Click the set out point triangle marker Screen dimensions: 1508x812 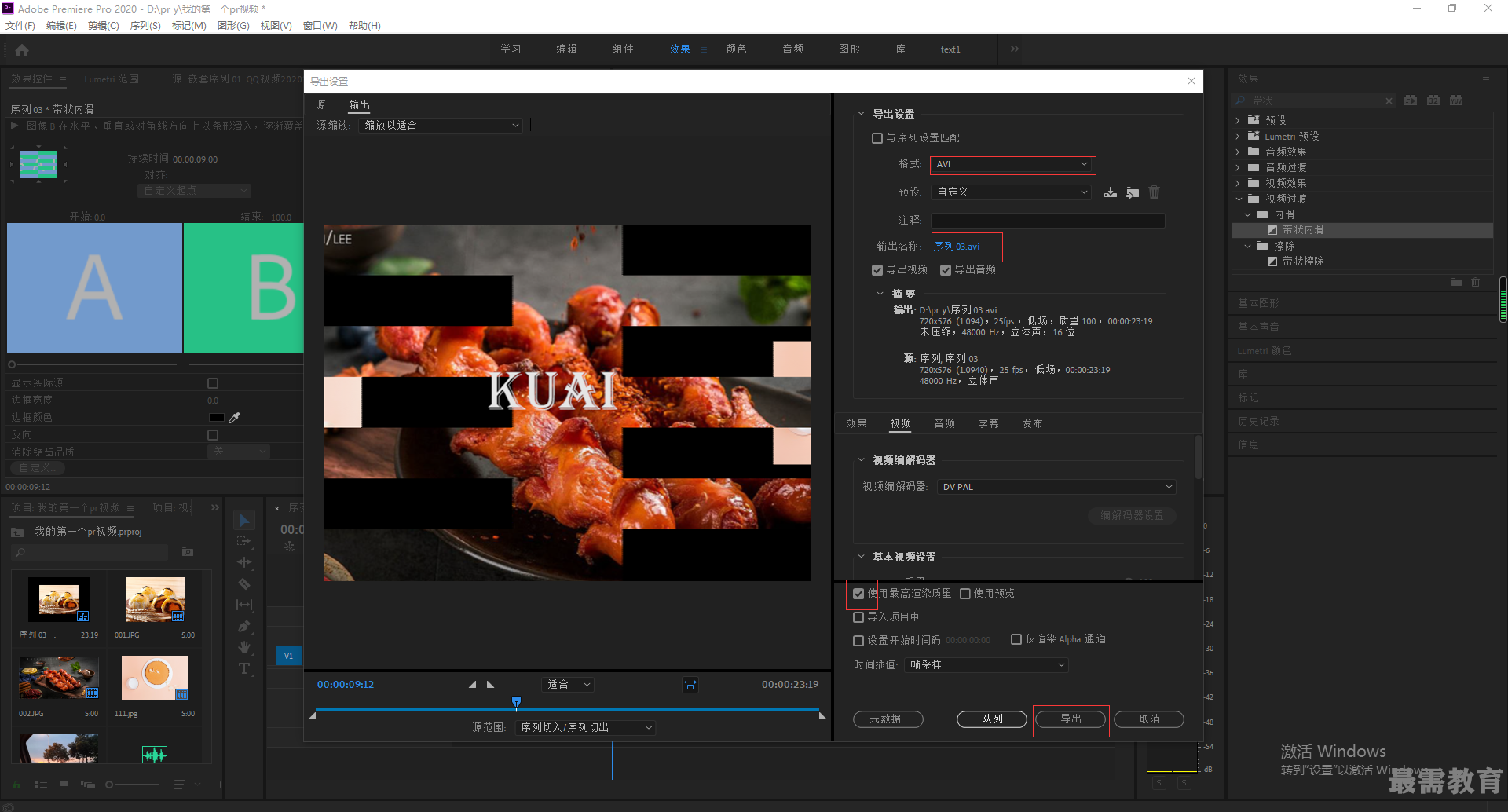[x=491, y=685]
